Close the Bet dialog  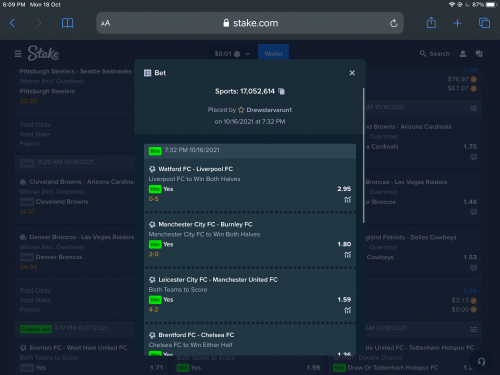pos(352,73)
